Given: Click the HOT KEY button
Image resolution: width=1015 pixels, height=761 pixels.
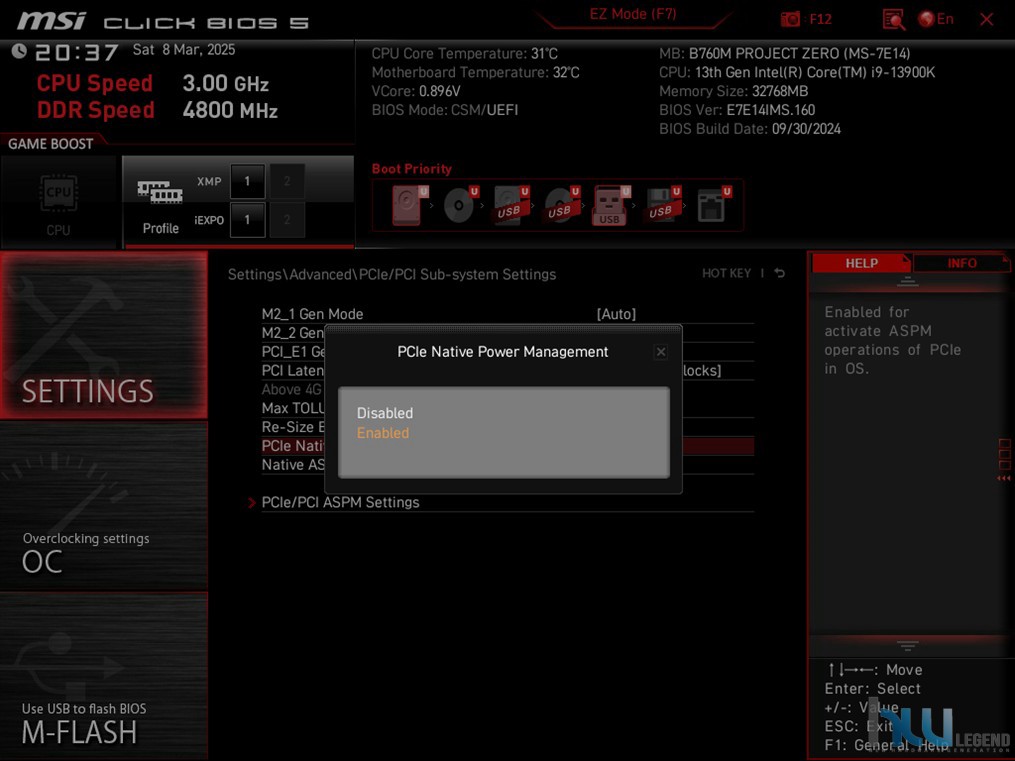Looking at the screenshot, I should [x=726, y=273].
